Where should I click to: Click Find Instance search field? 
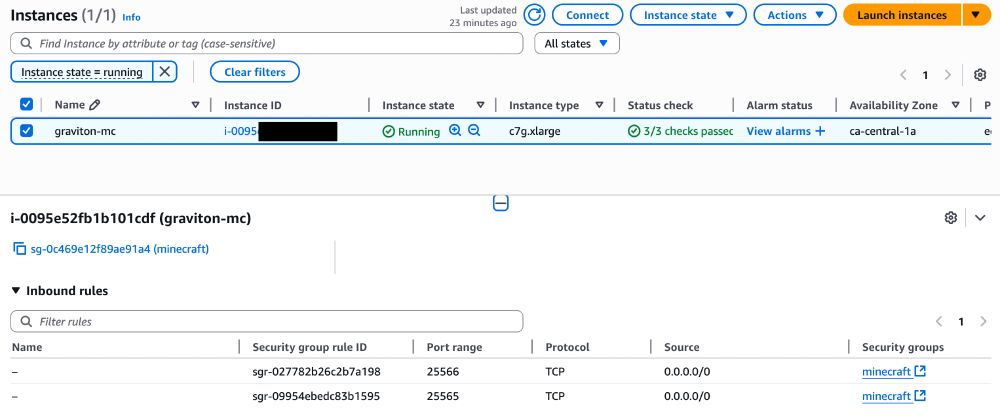click(267, 43)
